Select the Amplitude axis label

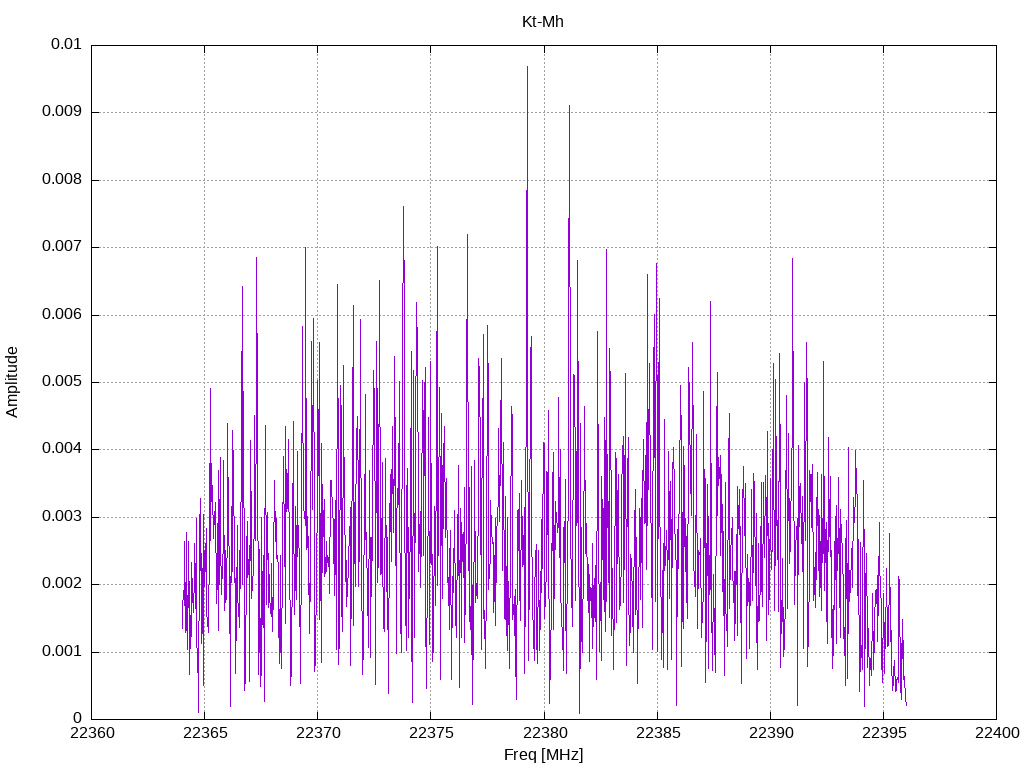(x=12, y=382)
